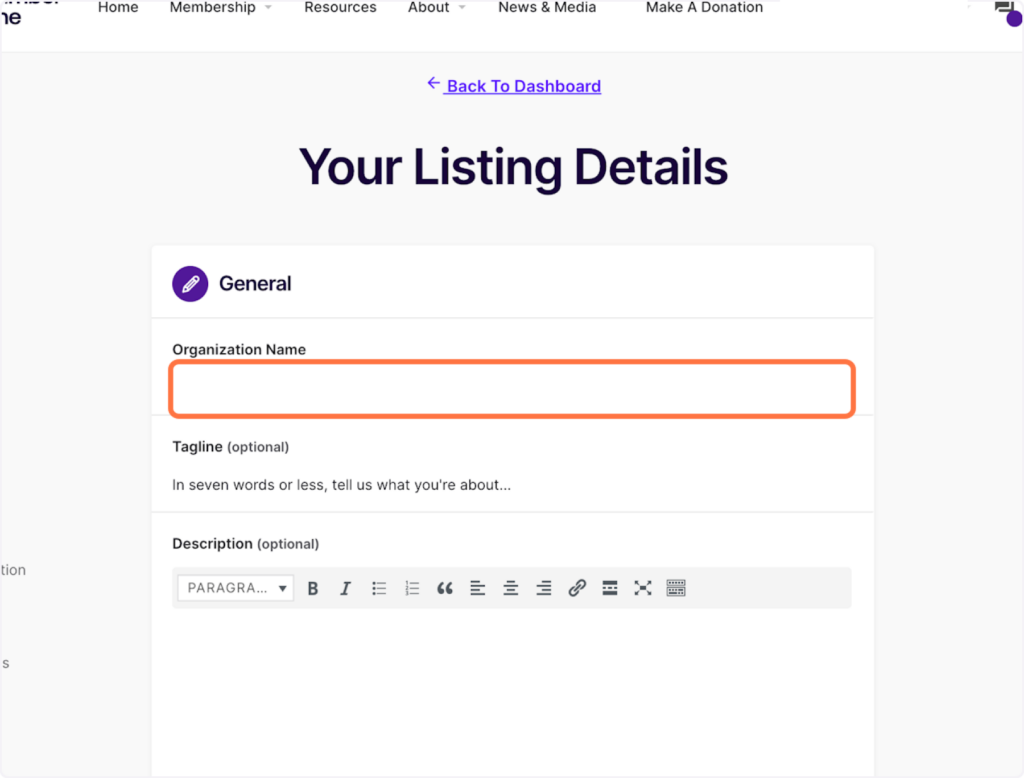
Task: Center align the description text
Action: coord(511,588)
